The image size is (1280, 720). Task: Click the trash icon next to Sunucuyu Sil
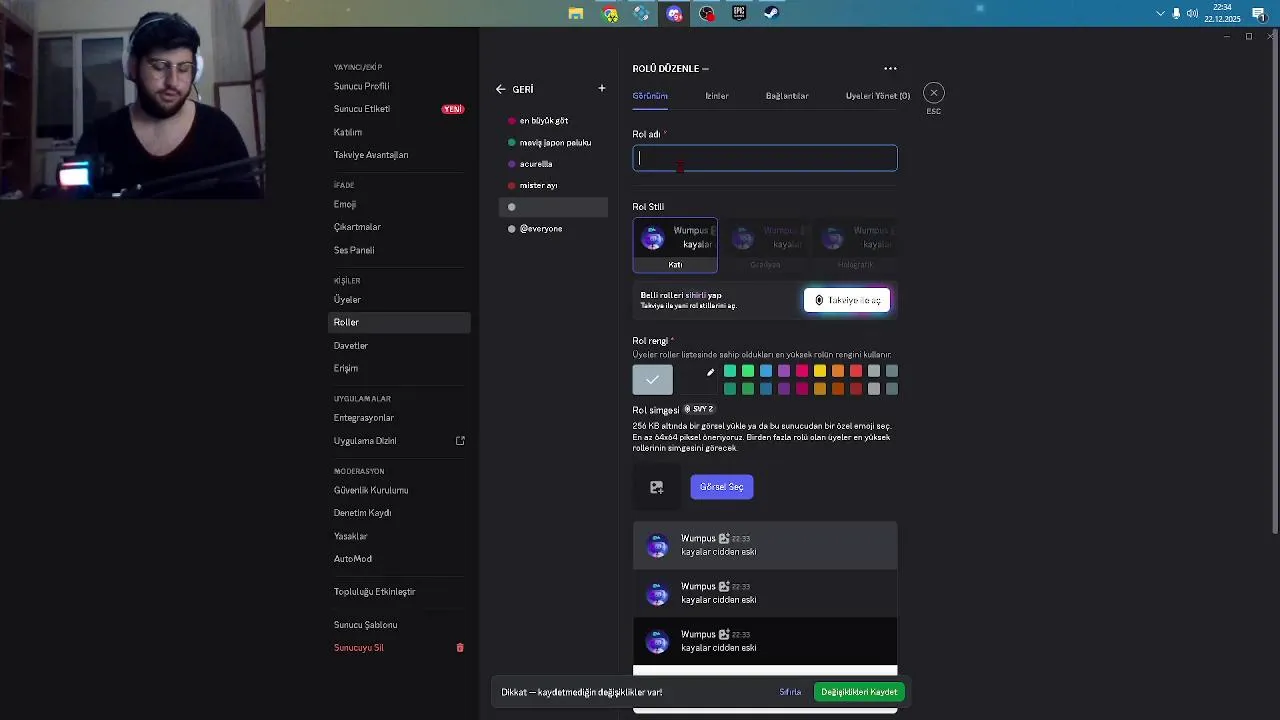click(x=460, y=648)
